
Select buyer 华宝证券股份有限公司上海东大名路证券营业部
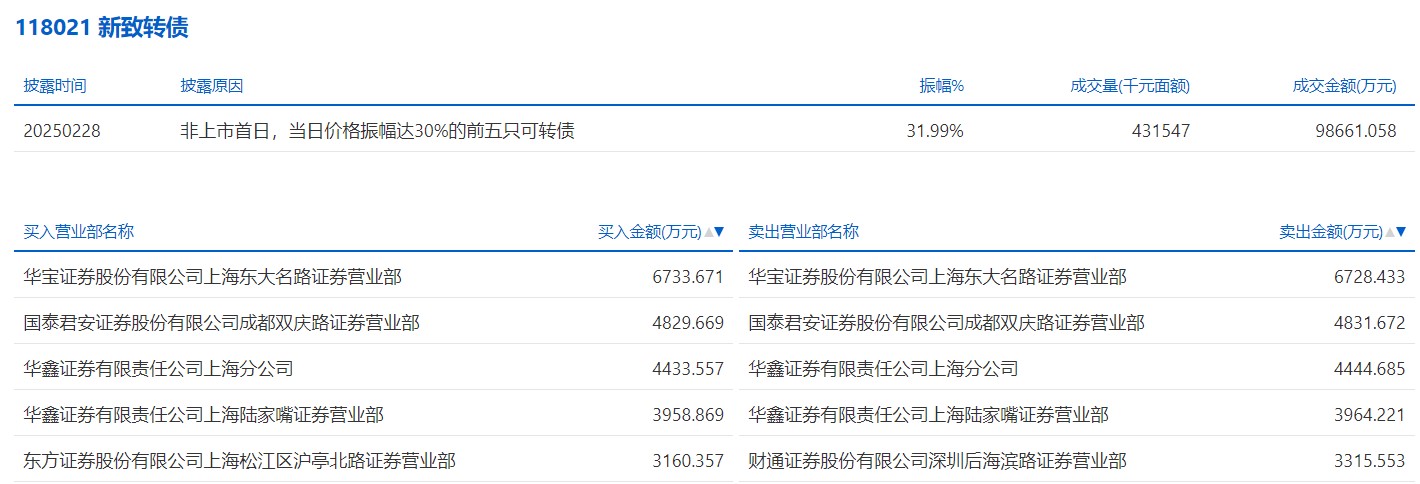(x=213, y=277)
